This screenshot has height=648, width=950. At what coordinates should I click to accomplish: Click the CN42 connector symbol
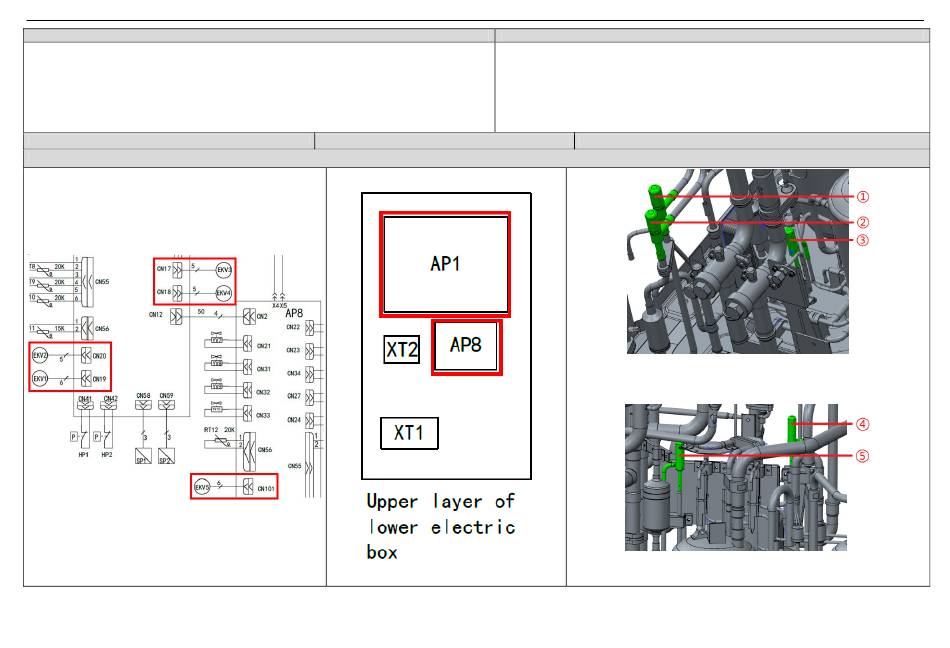pos(108,407)
